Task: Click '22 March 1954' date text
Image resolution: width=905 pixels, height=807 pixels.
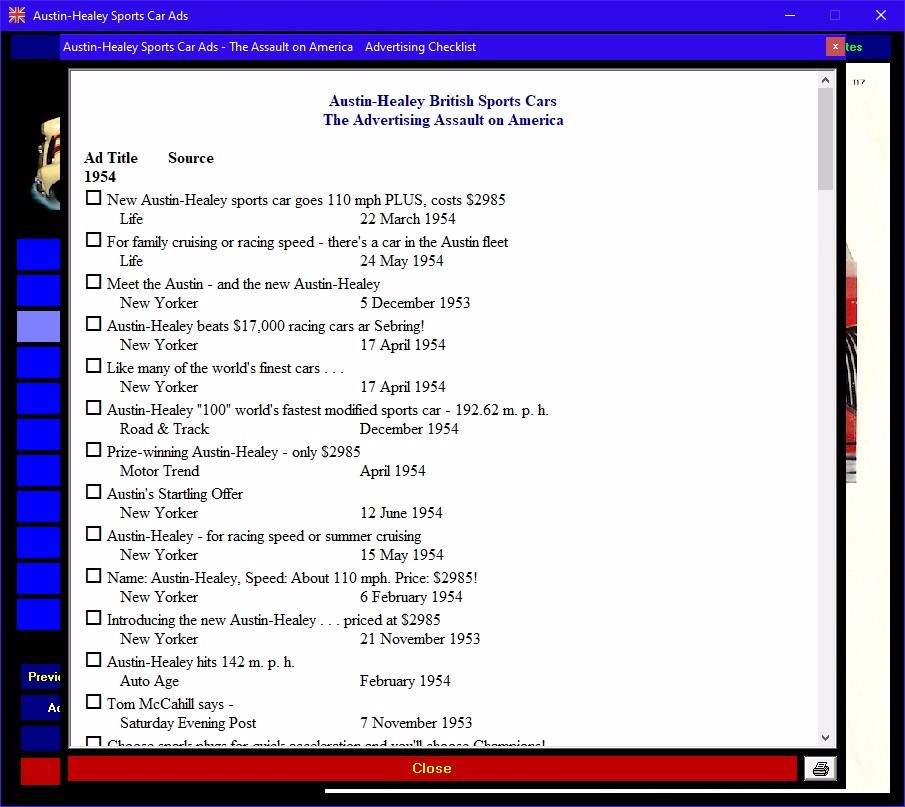Action: click(407, 219)
